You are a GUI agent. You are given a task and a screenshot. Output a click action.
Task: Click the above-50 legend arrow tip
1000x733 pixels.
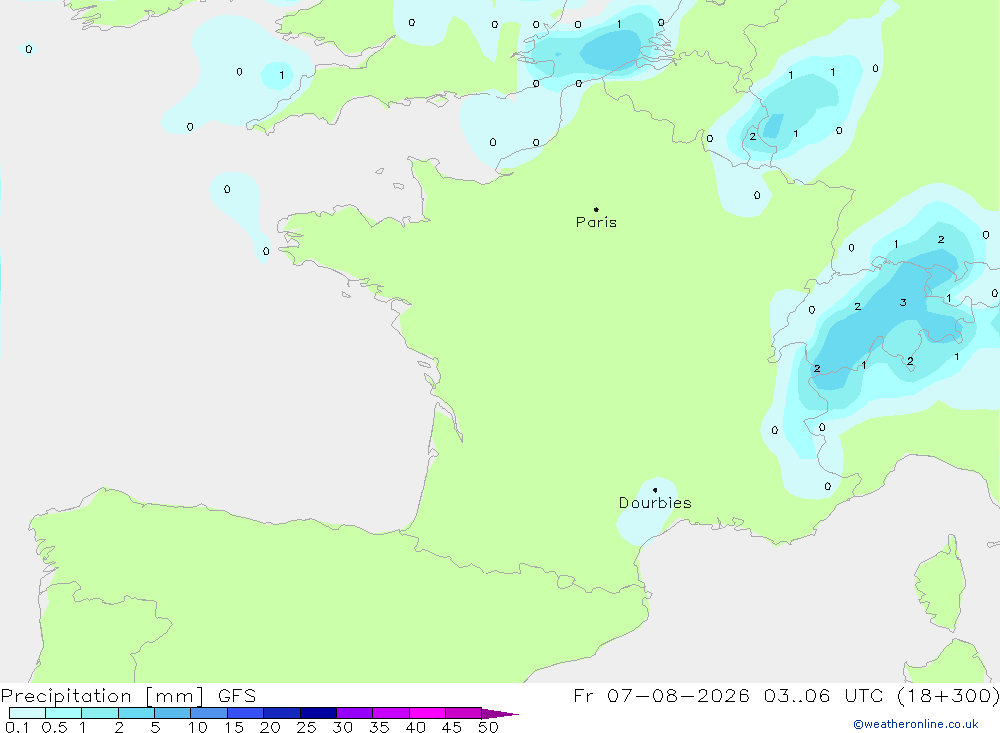(x=501, y=713)
